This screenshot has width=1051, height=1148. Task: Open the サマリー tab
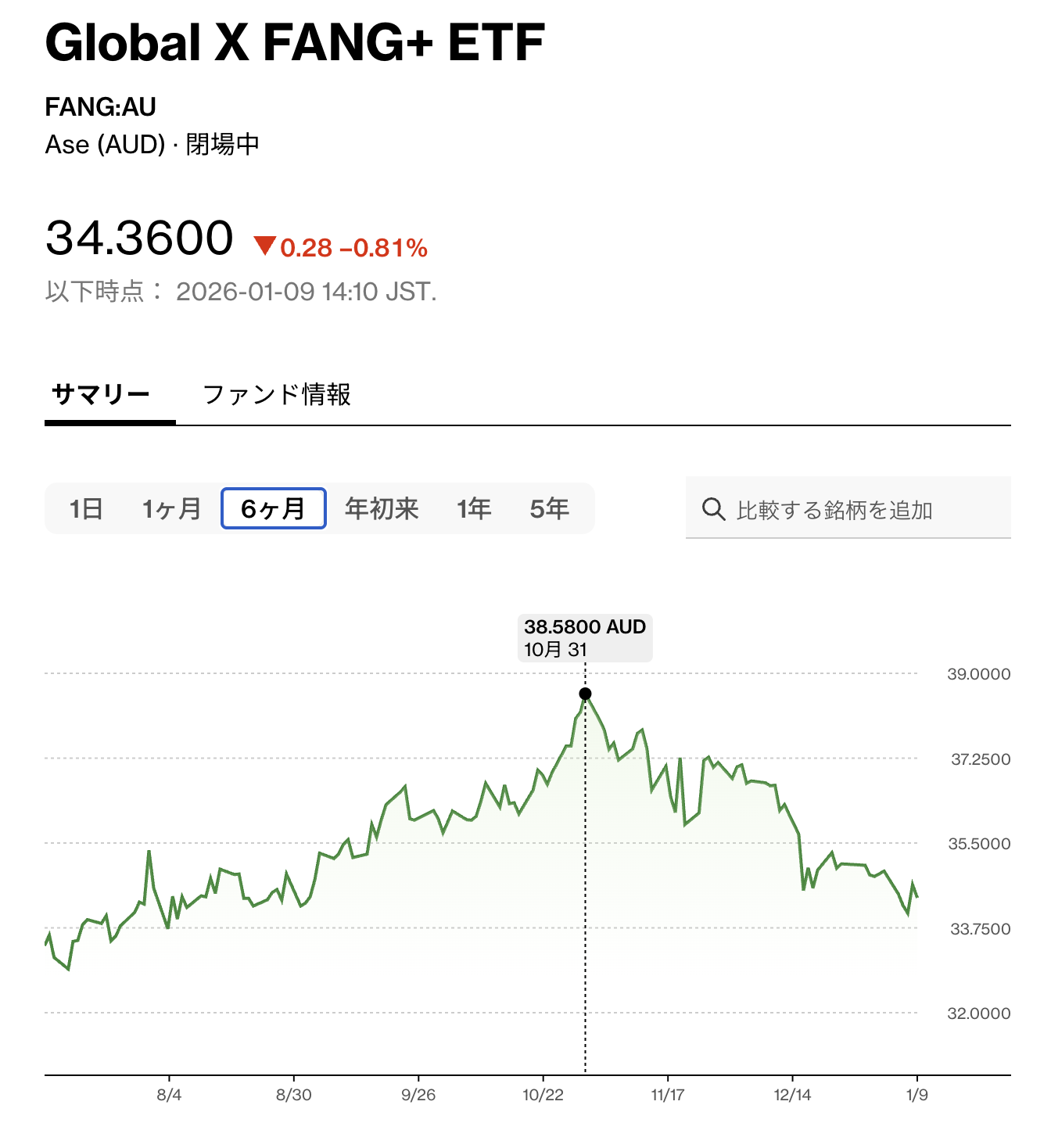(x=101, y=394)
